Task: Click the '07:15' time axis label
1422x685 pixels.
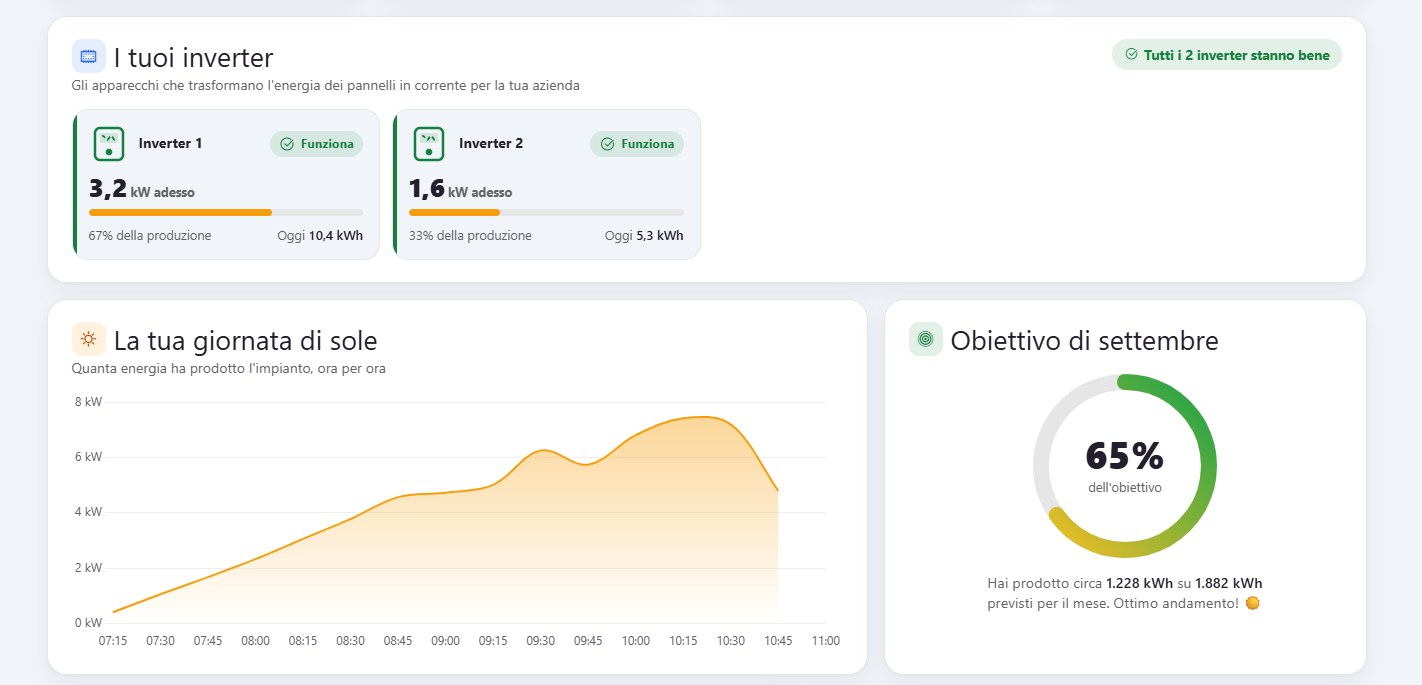Action: click(x=113, y=641)
